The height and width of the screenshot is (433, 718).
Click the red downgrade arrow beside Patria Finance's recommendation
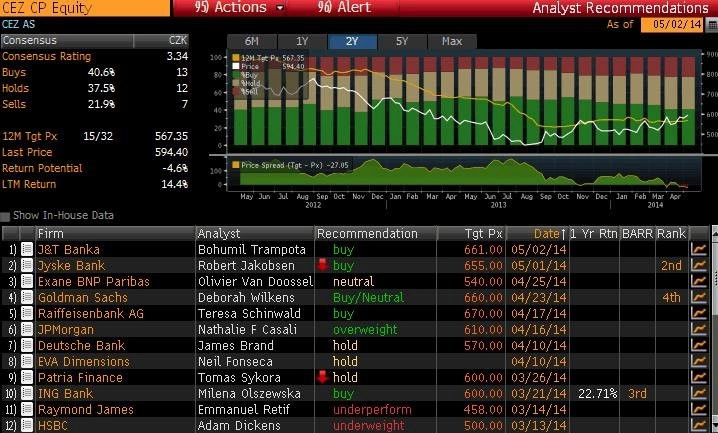click(x=323, y=377)
